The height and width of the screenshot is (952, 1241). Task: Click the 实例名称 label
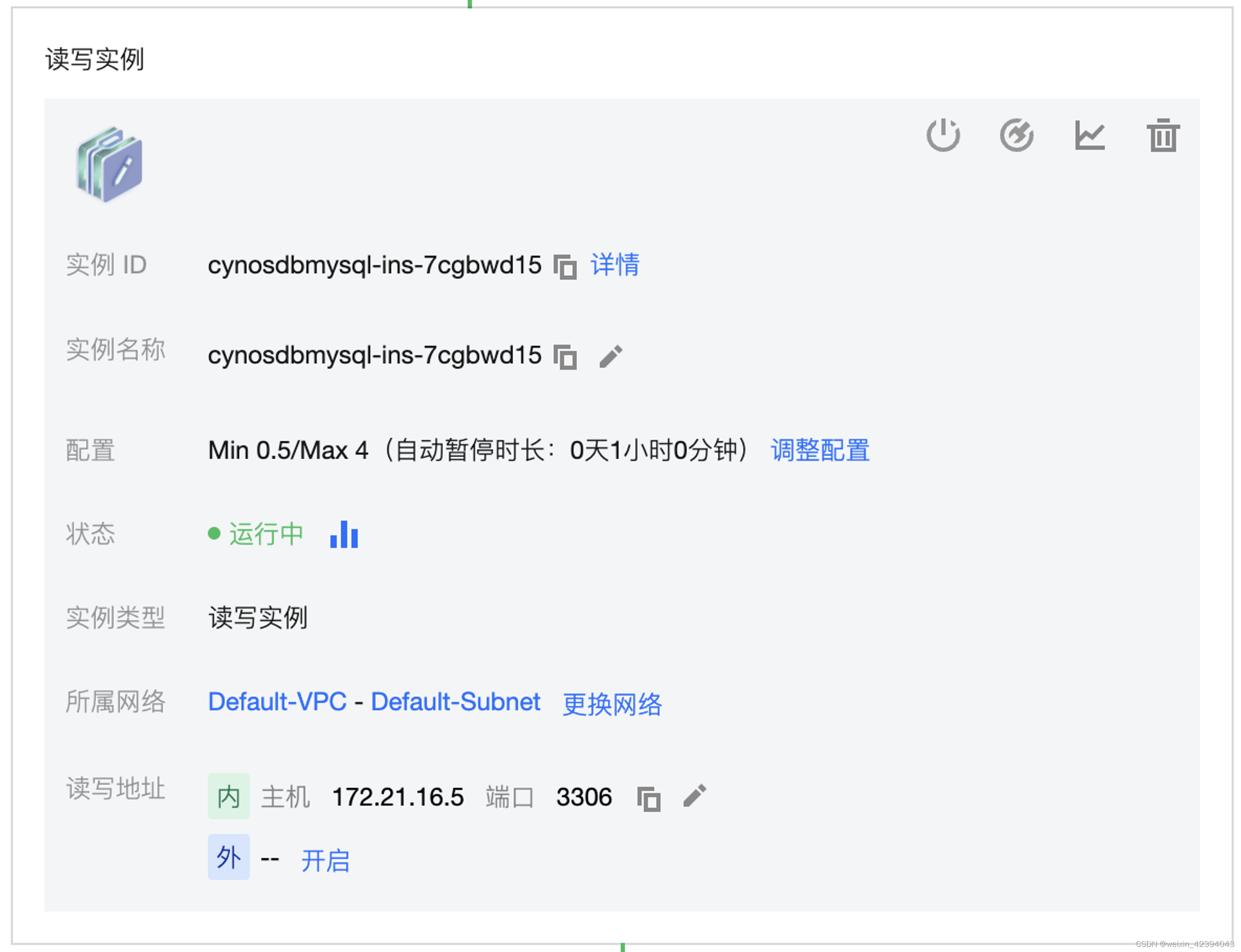pyautogui.click(x=116, y=349)
